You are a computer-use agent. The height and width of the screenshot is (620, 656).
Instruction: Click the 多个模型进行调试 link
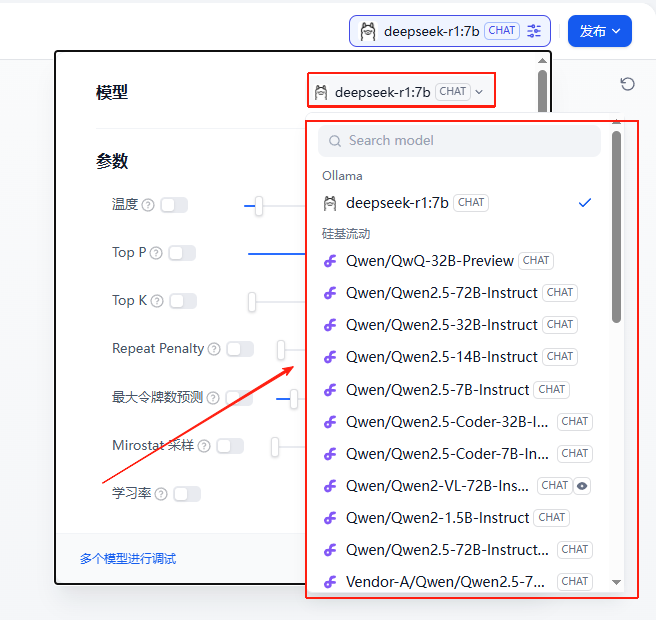128,559
